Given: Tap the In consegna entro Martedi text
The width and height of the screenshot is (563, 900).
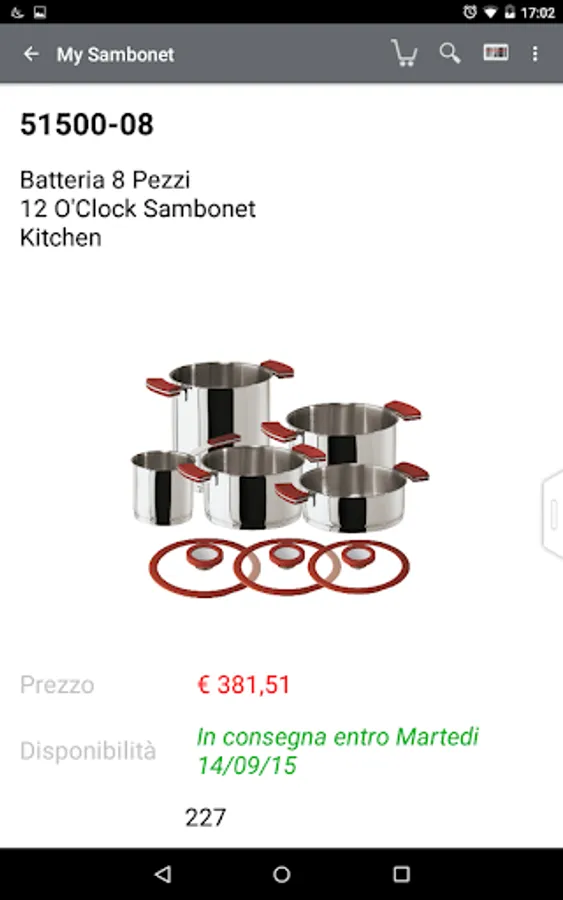Looking at the screenshot, I should (337, 736).
